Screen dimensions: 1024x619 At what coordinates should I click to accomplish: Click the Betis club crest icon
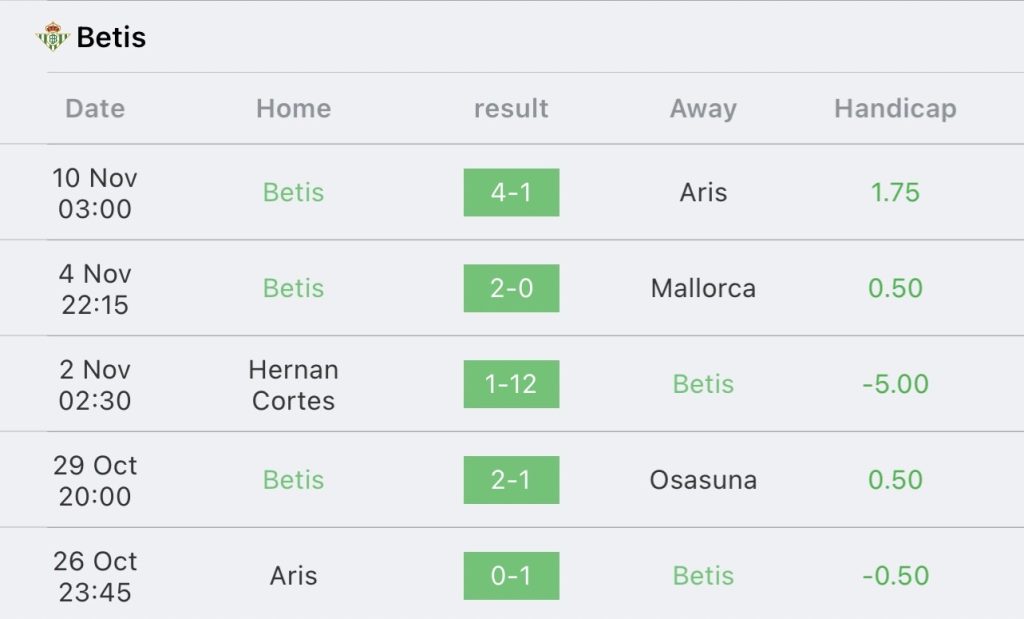(52, 37)
